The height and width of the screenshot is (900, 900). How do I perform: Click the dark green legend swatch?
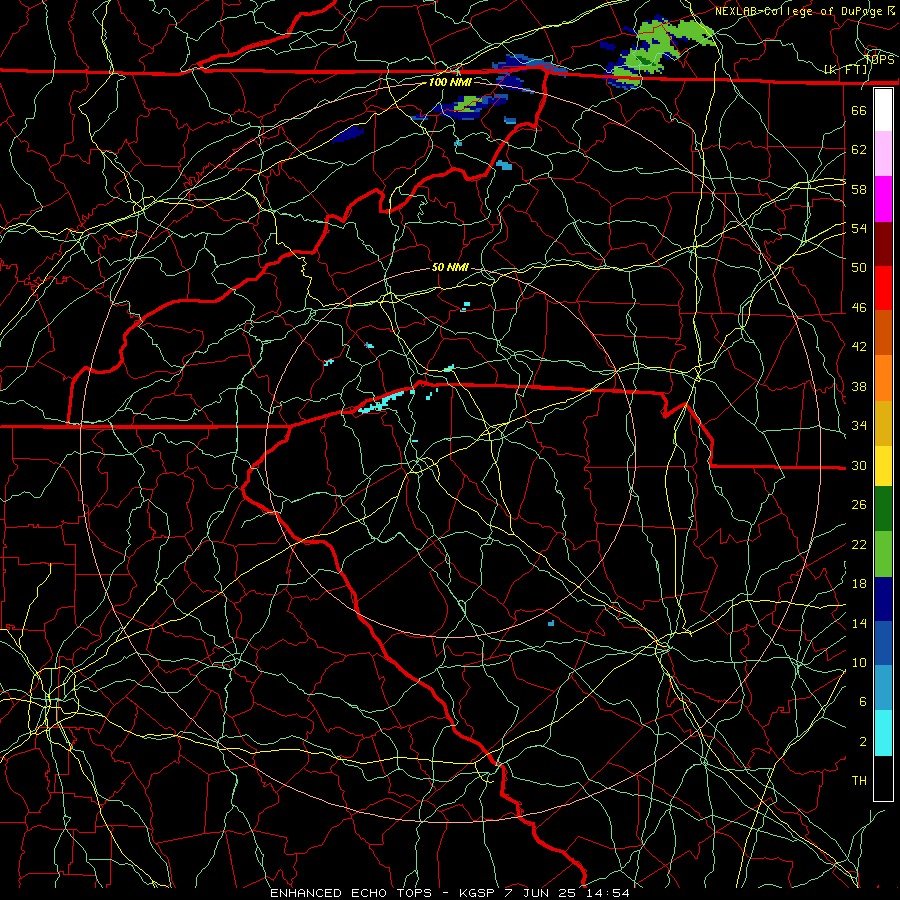[883, 509]
